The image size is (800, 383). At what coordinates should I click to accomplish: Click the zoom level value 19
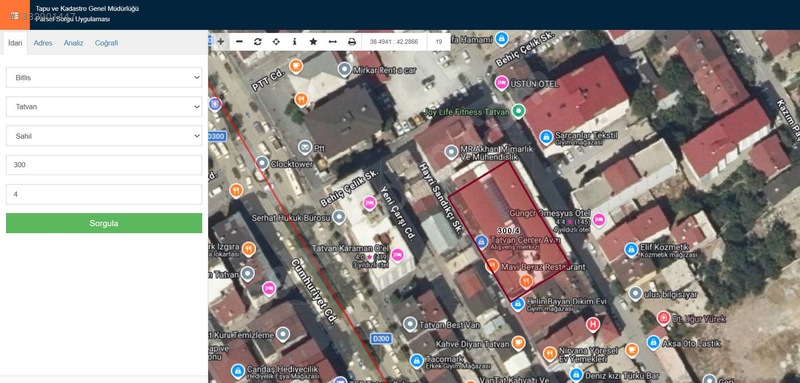point(439,42)
